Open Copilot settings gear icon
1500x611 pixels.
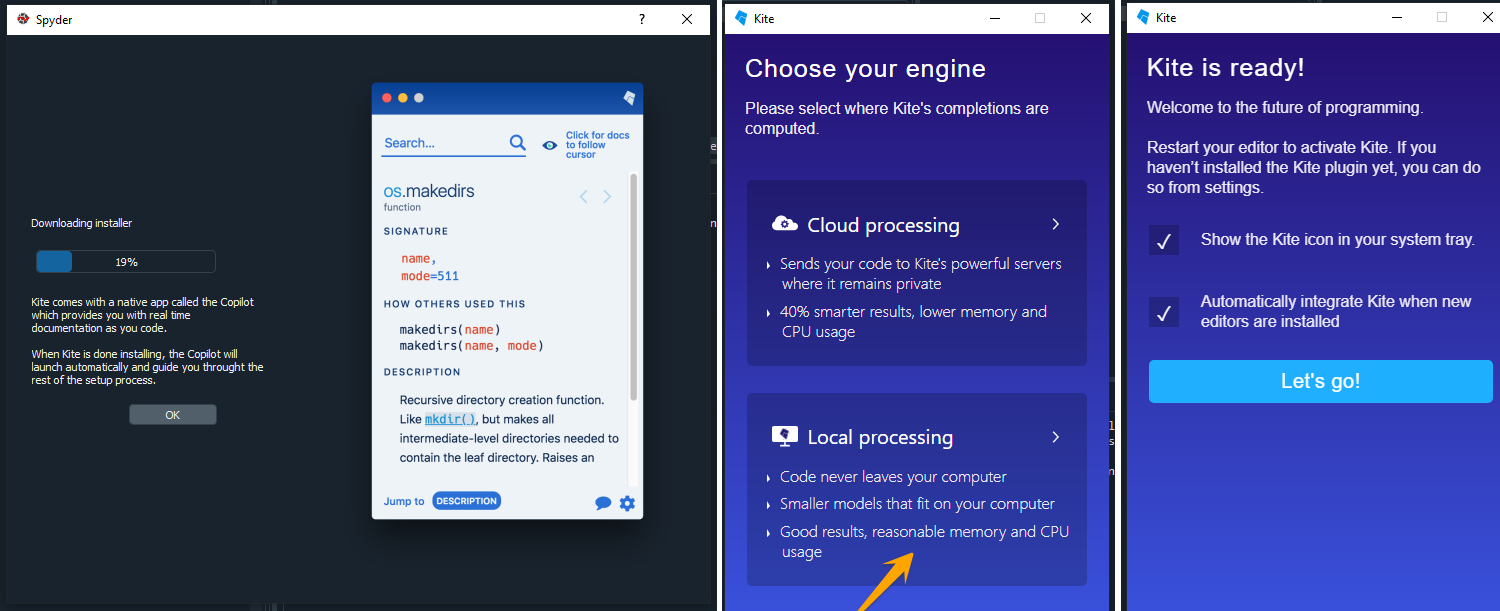tap(627, 503)
